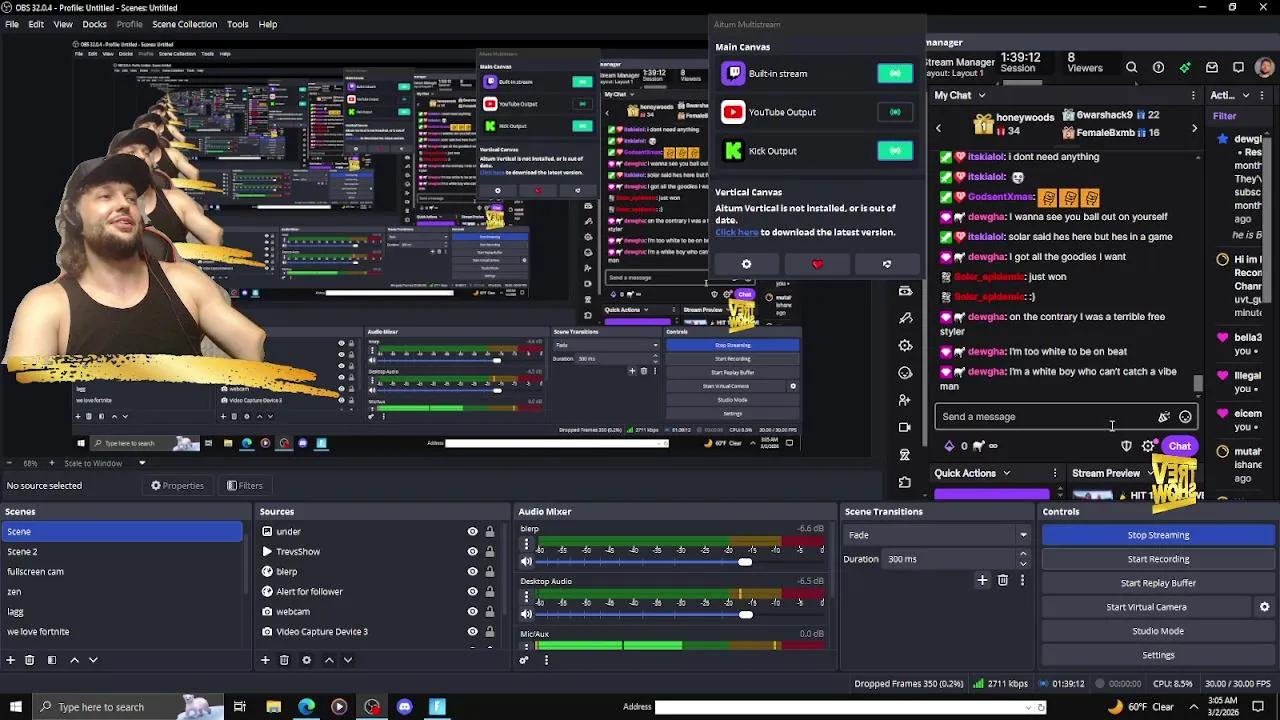Toggle Built-in stream output switch
This screenshot has width=1280, height=720.
coord(895,74)
